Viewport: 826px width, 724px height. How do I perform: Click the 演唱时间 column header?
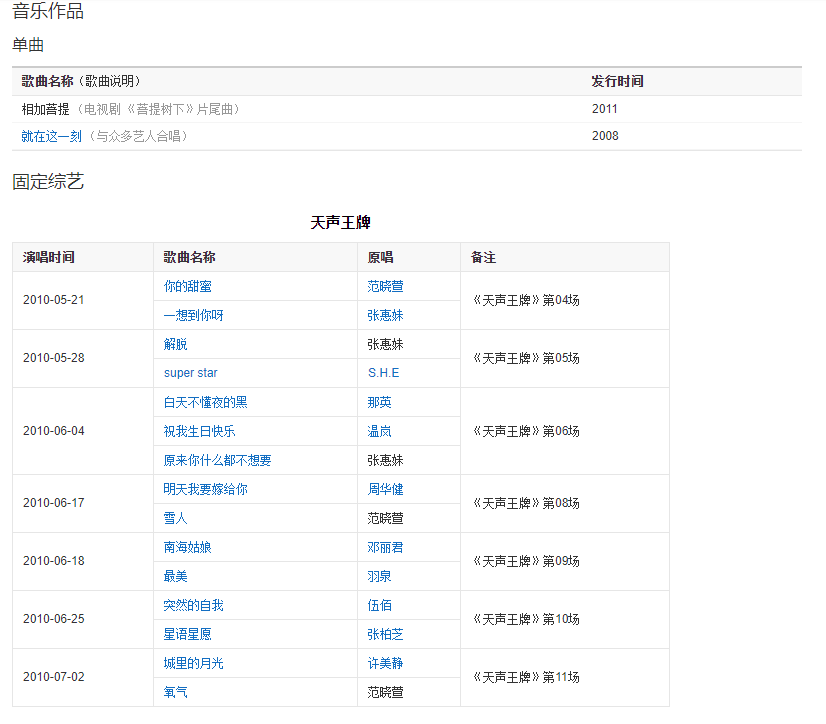[x=48, y=258]
